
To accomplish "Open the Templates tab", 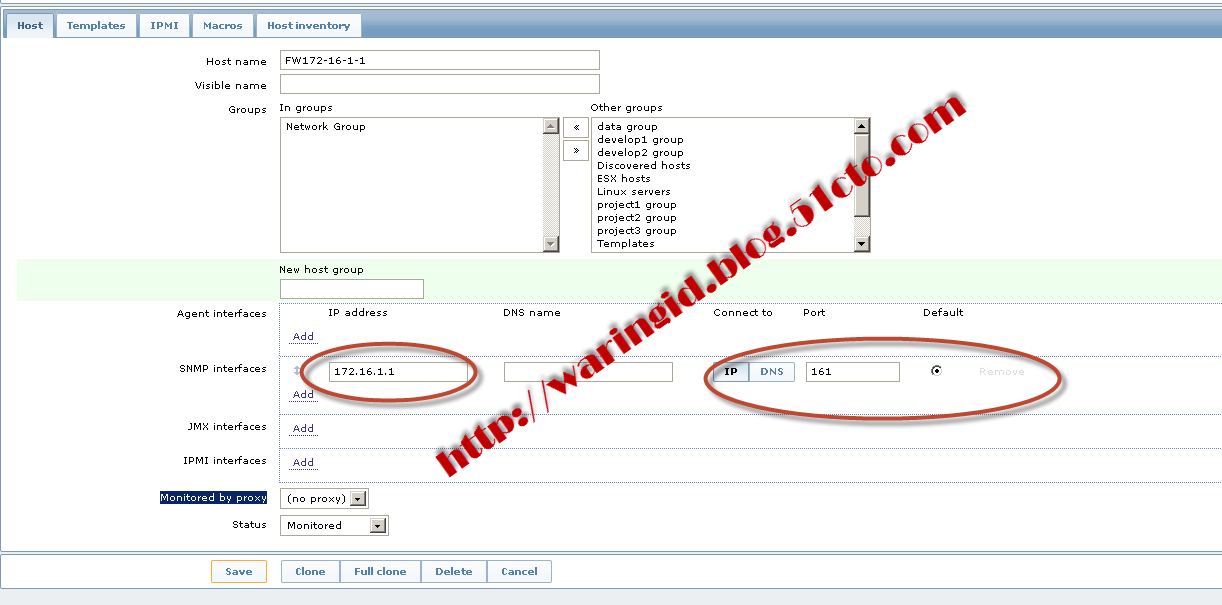I will point(96,26).
